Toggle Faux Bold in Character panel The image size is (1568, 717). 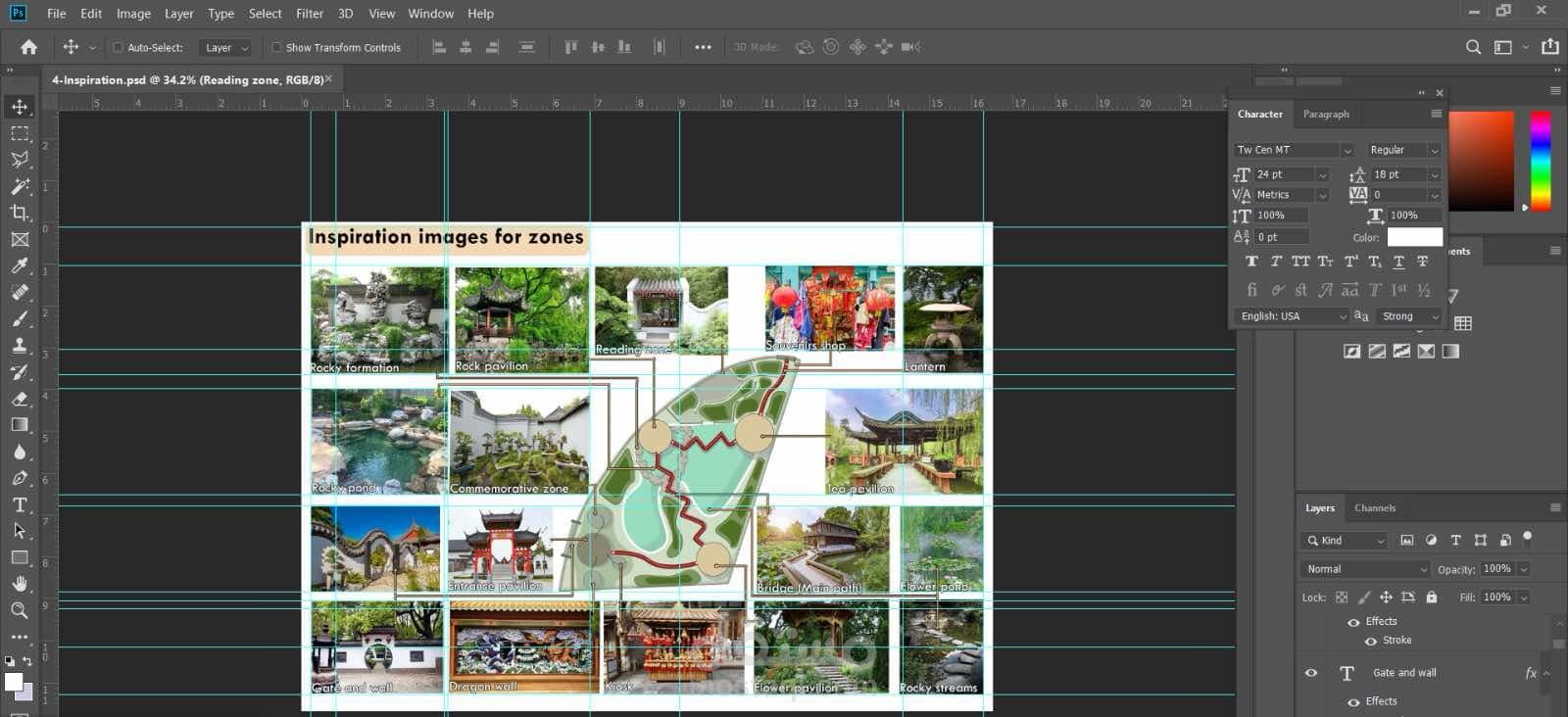(x=1251, y=262)
